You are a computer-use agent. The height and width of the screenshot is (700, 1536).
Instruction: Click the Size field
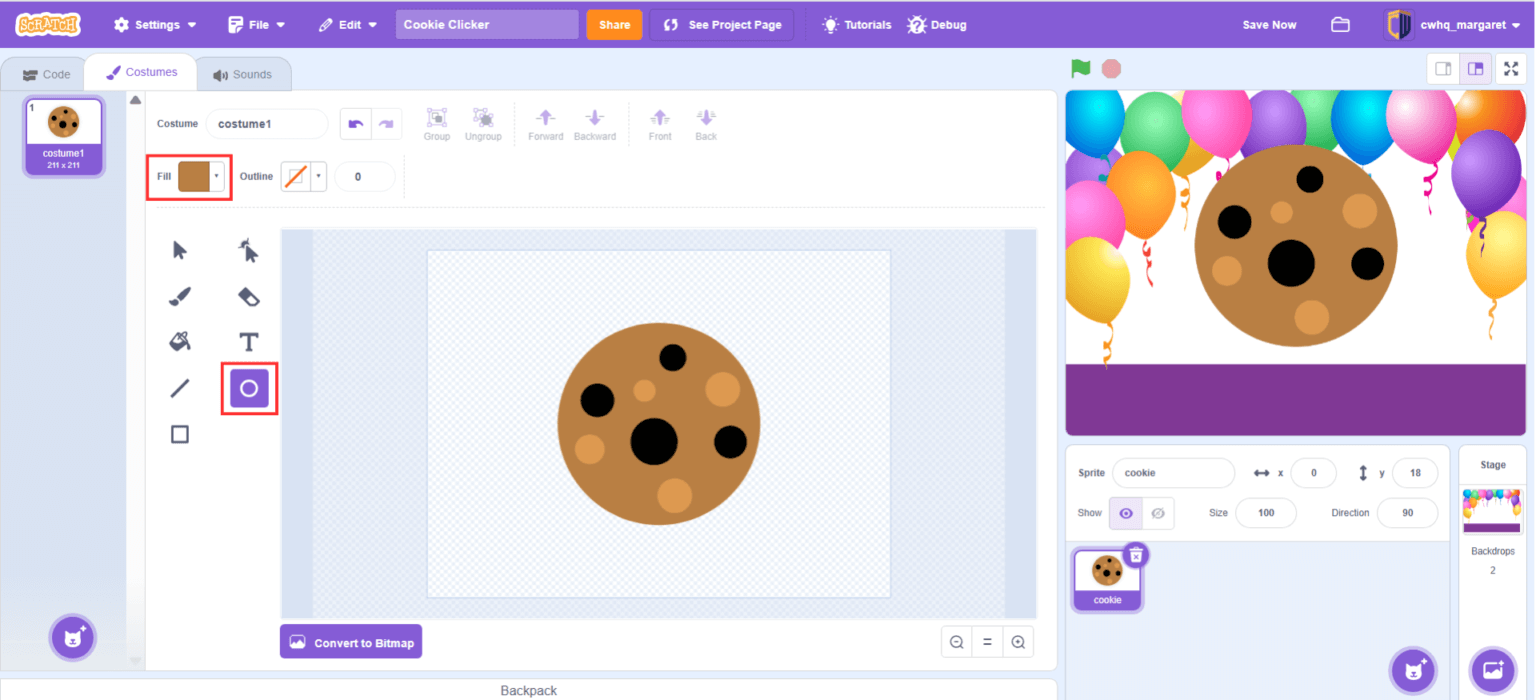1266,513
